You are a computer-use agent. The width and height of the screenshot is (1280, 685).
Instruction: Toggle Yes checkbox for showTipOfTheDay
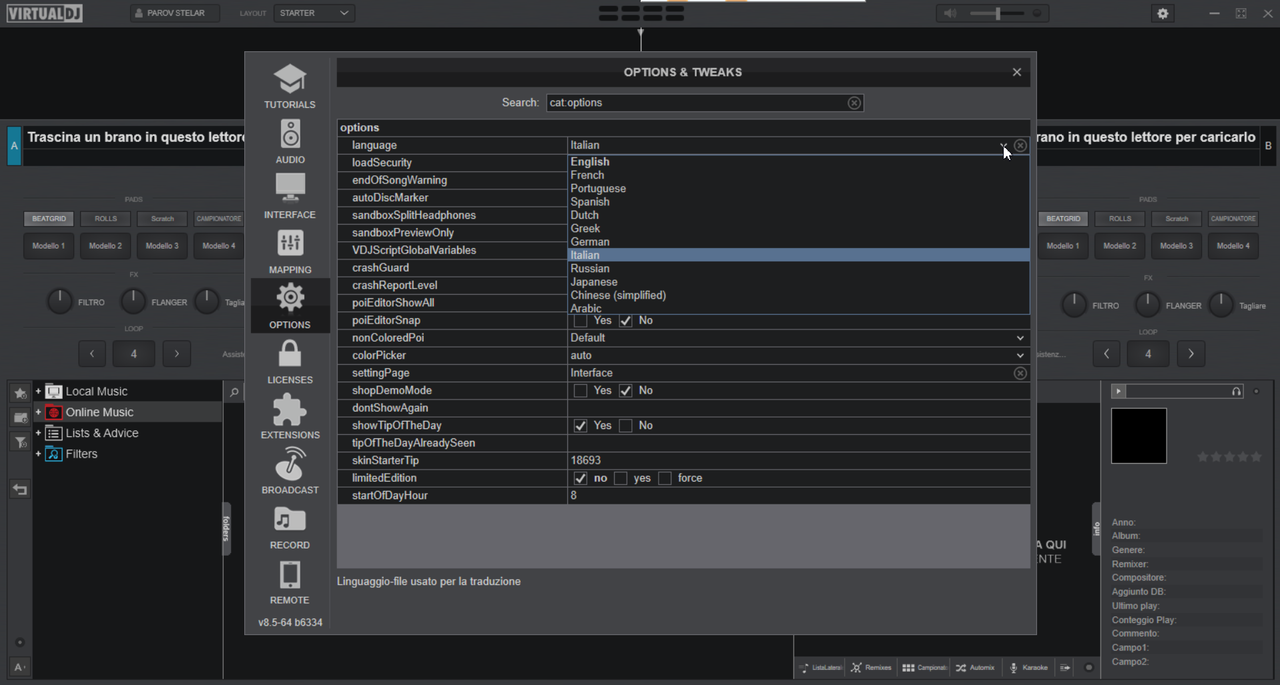point(581,426)
